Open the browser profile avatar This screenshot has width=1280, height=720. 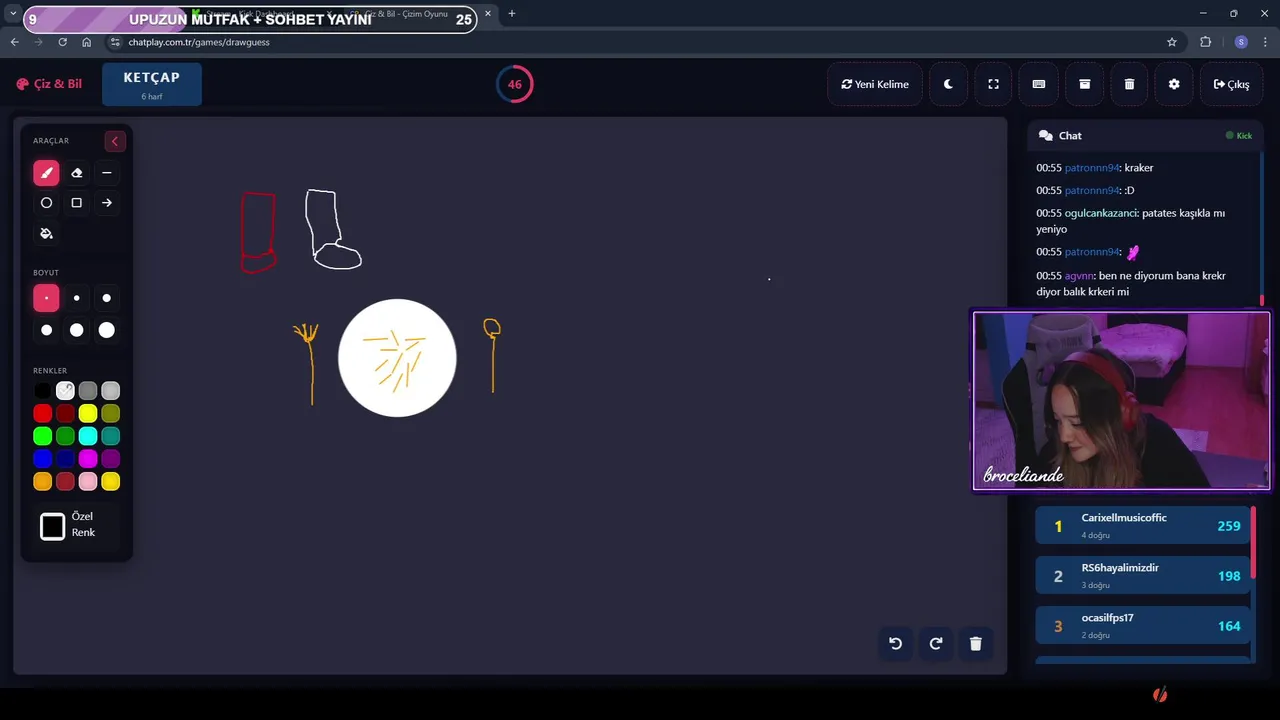(1241, 42)
